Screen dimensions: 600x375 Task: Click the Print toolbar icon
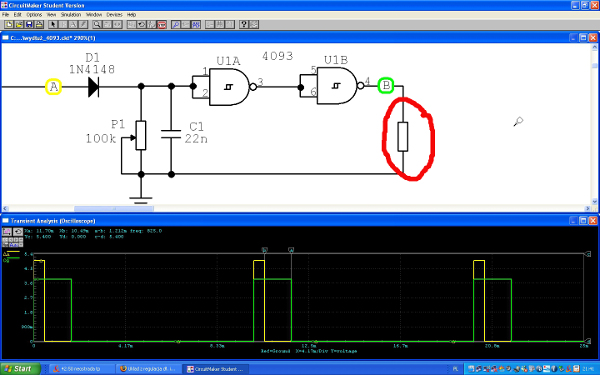(x=39, y=24)
